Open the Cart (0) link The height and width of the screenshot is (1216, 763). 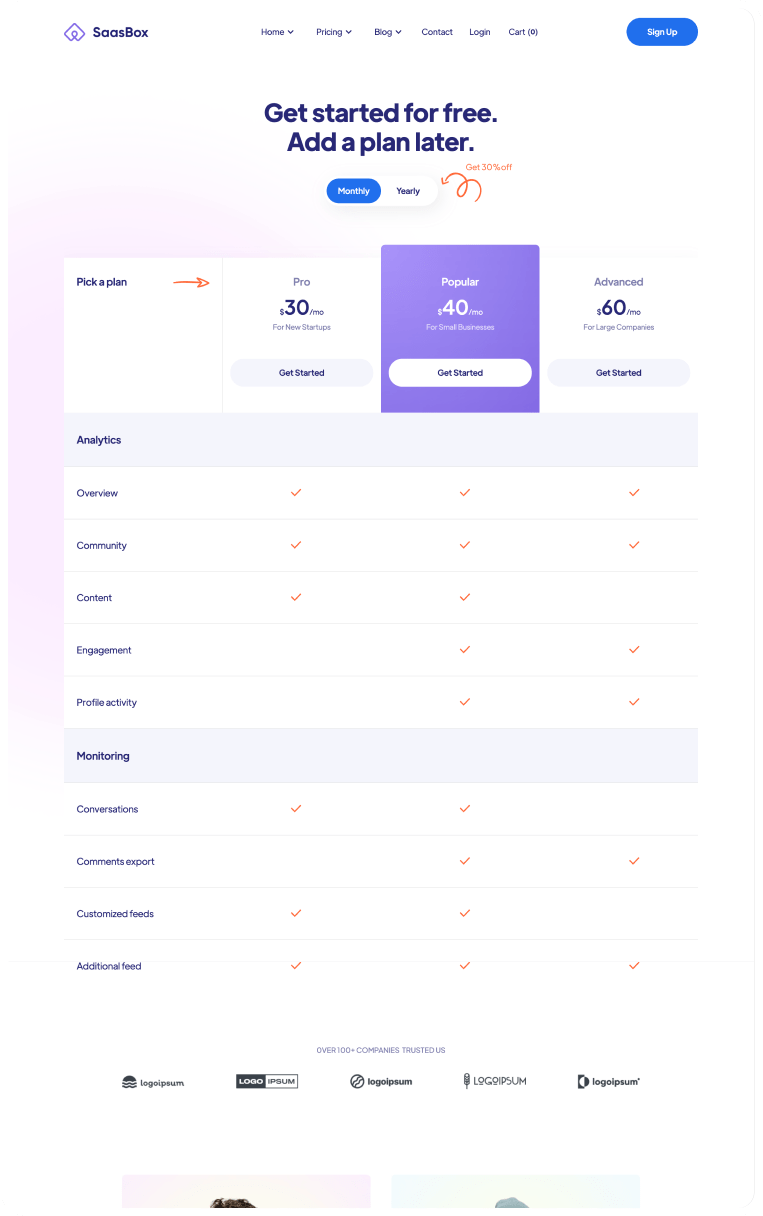523,32
